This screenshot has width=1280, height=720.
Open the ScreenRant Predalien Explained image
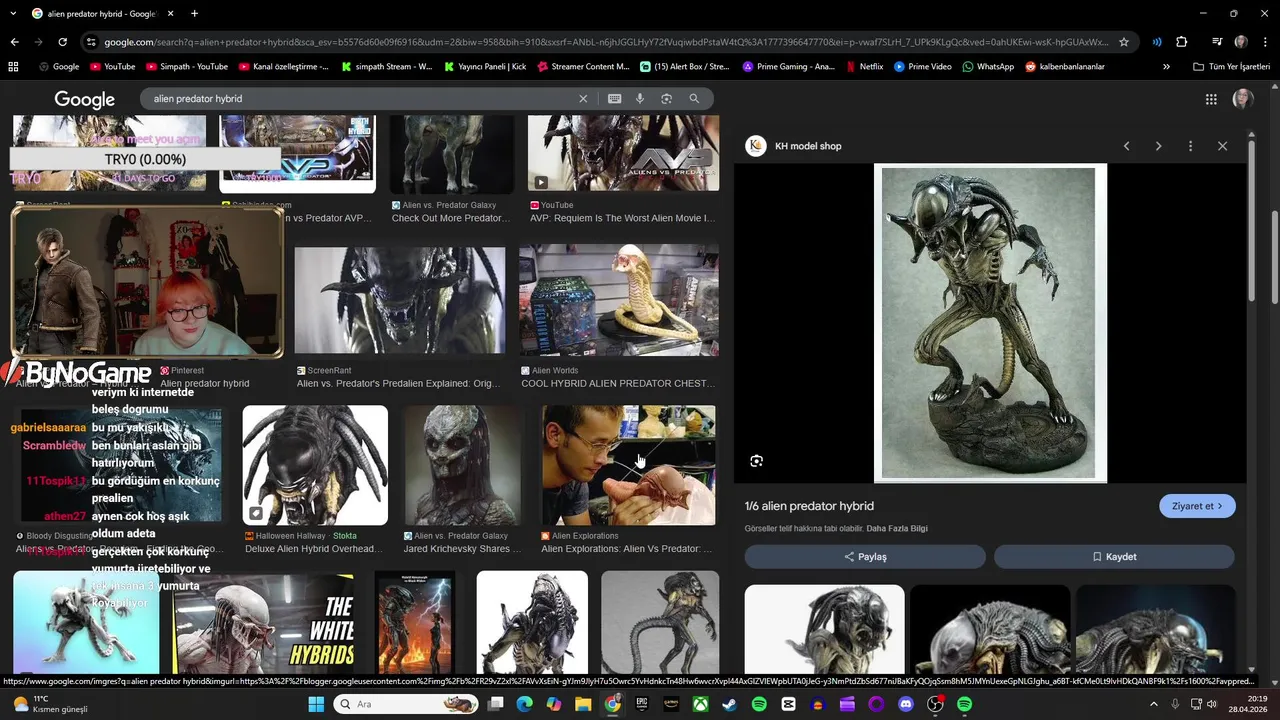tap(400, 300)
